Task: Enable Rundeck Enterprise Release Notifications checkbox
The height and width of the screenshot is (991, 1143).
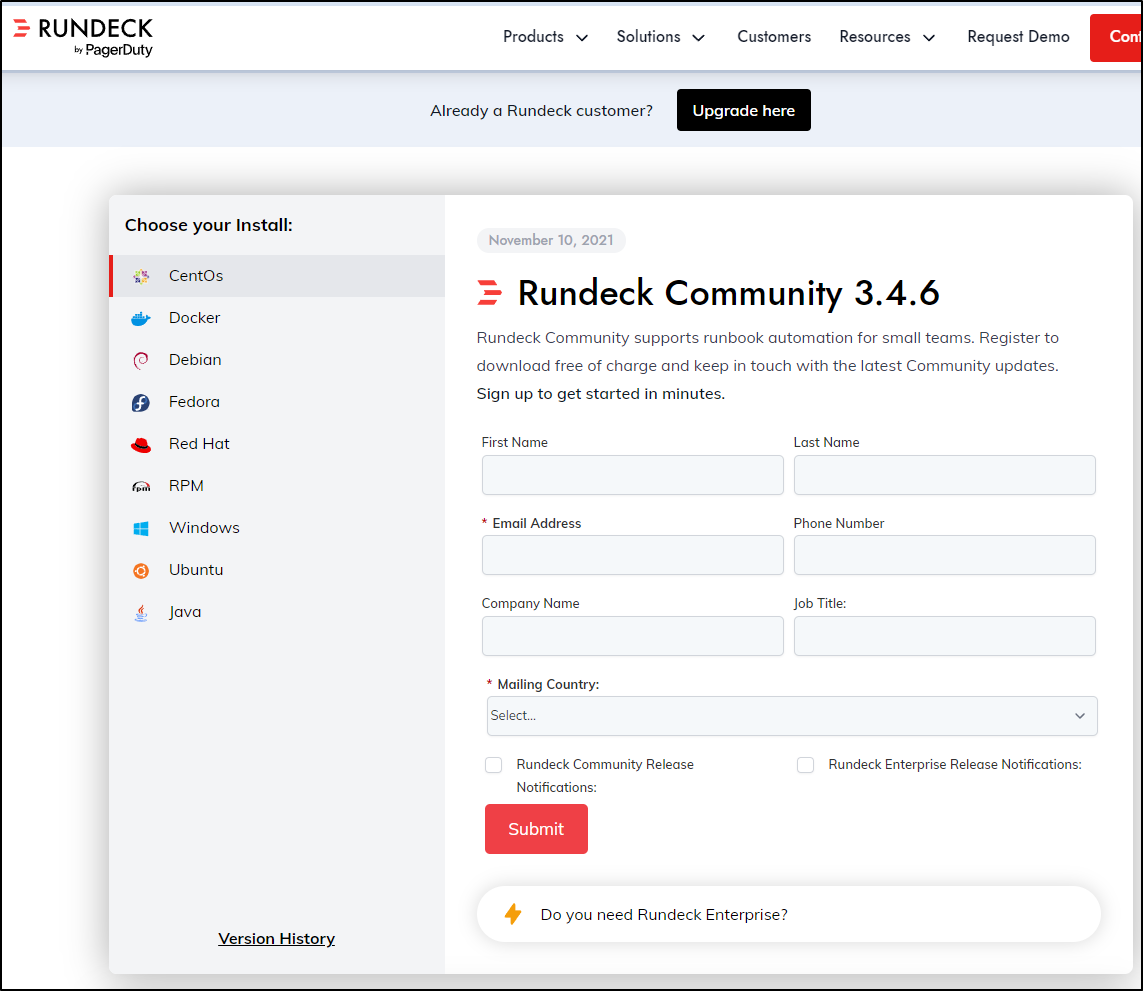Action: 805,764
